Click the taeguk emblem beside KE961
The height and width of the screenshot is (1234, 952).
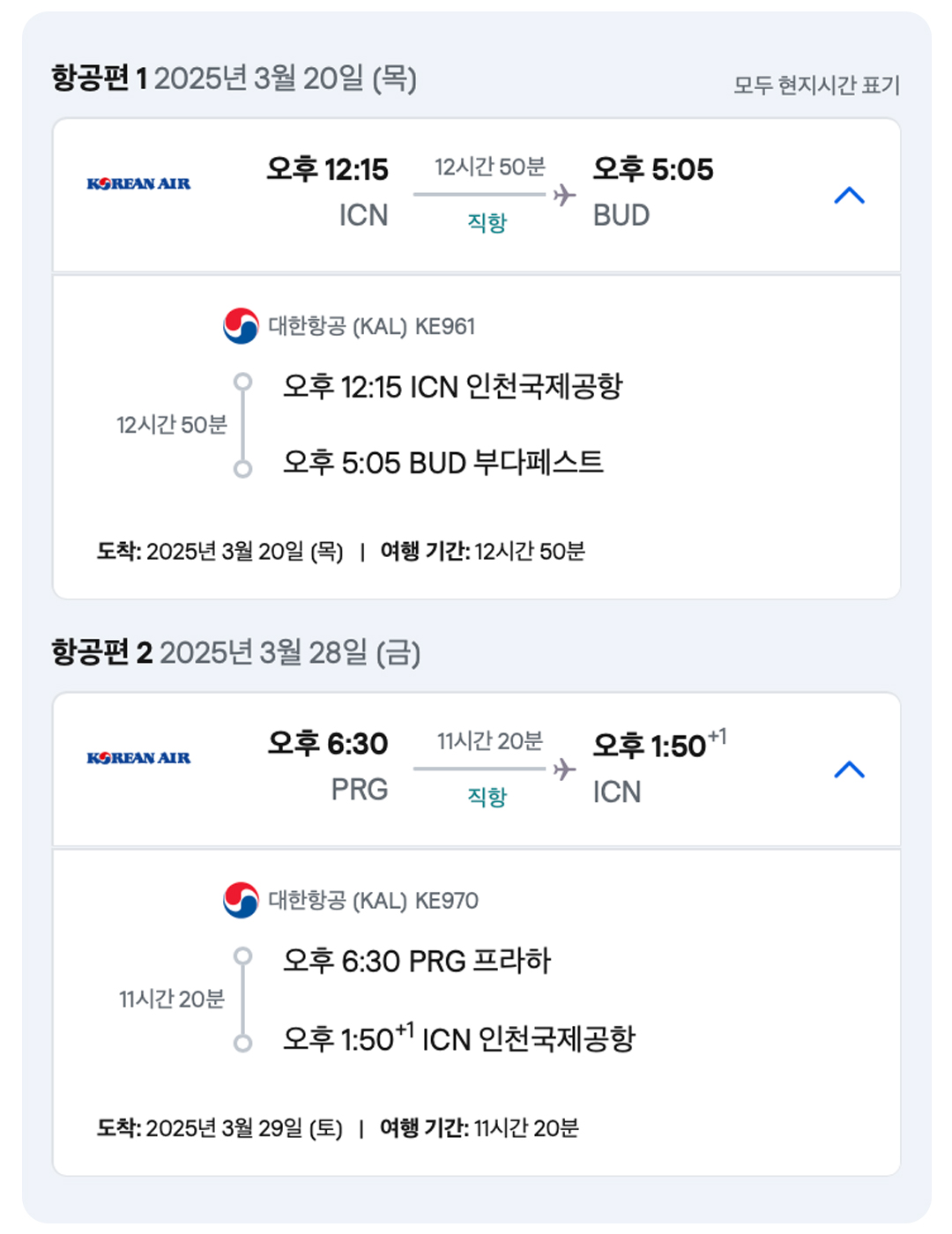coord(241,326)
